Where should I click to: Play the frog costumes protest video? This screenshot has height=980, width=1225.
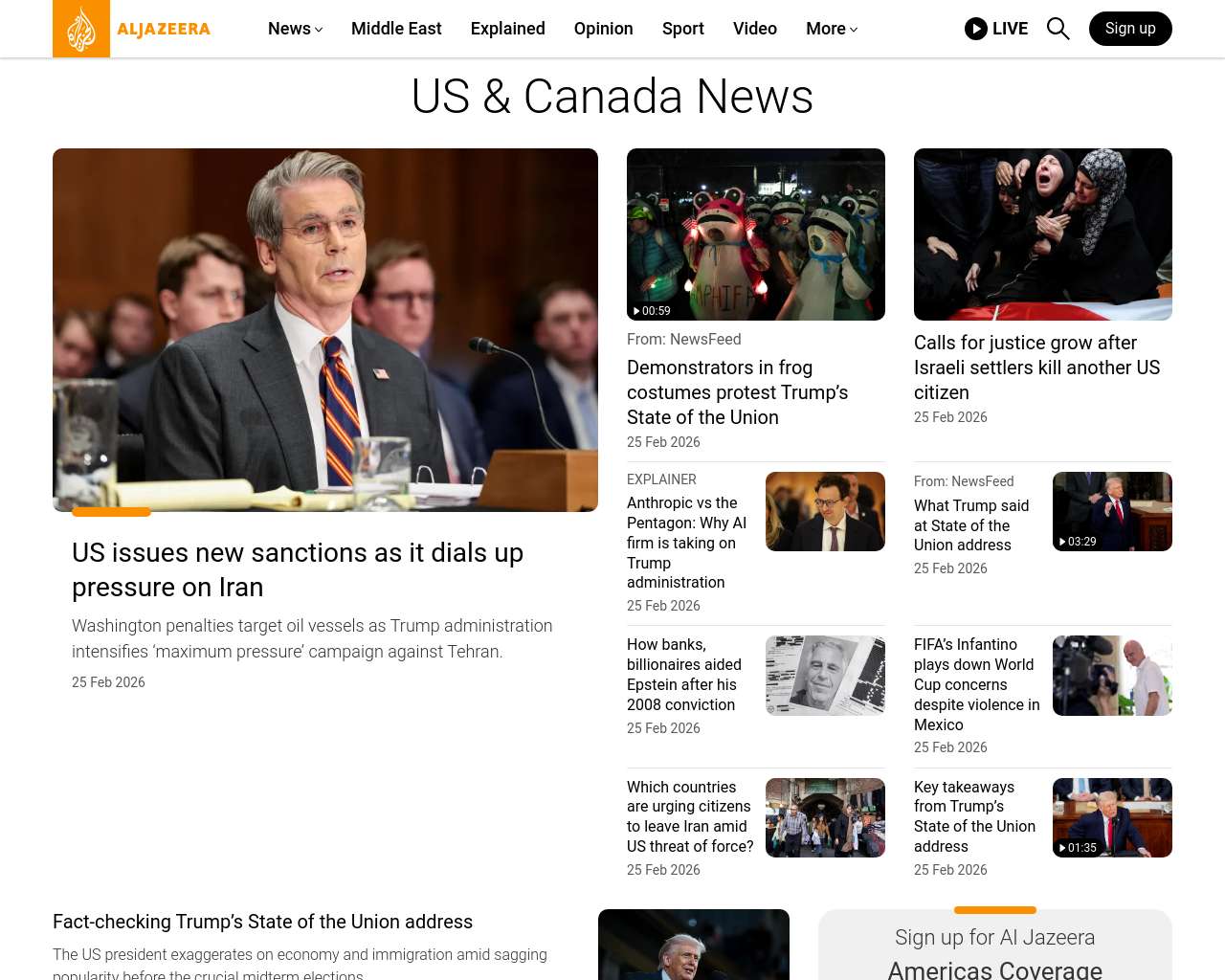755,234
